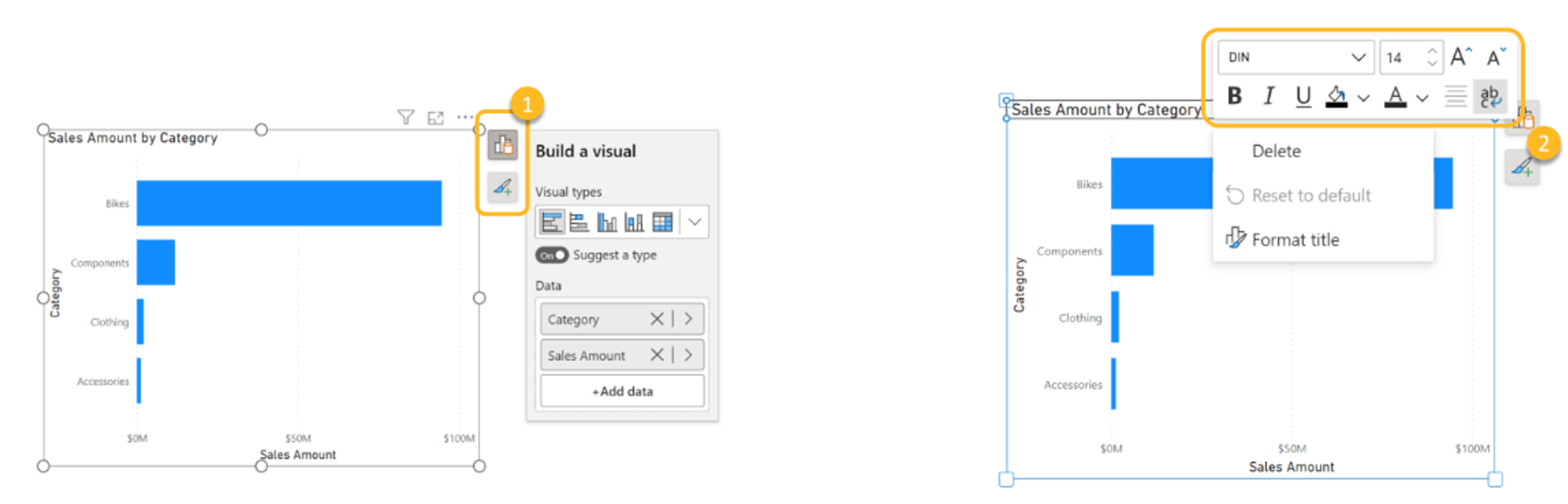Open the DIN font family dropdown

[1296, 57]
